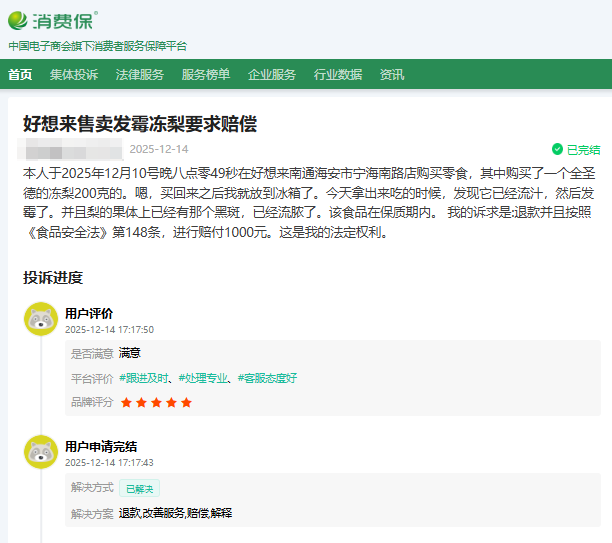Image resolution: width=612 pixels, height=543 pixels.
Task: Switch to the 行业数据 tab
Action: coord(338,75)
